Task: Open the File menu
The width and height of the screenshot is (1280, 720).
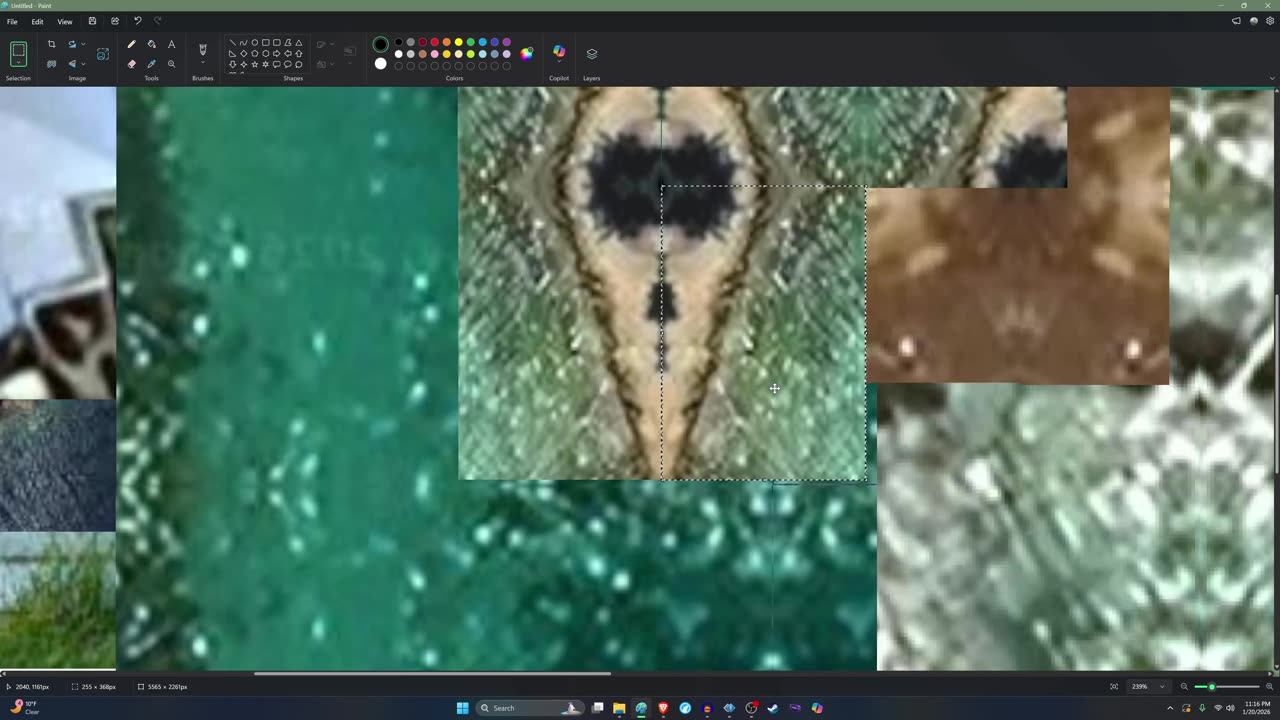Action: 12,21
